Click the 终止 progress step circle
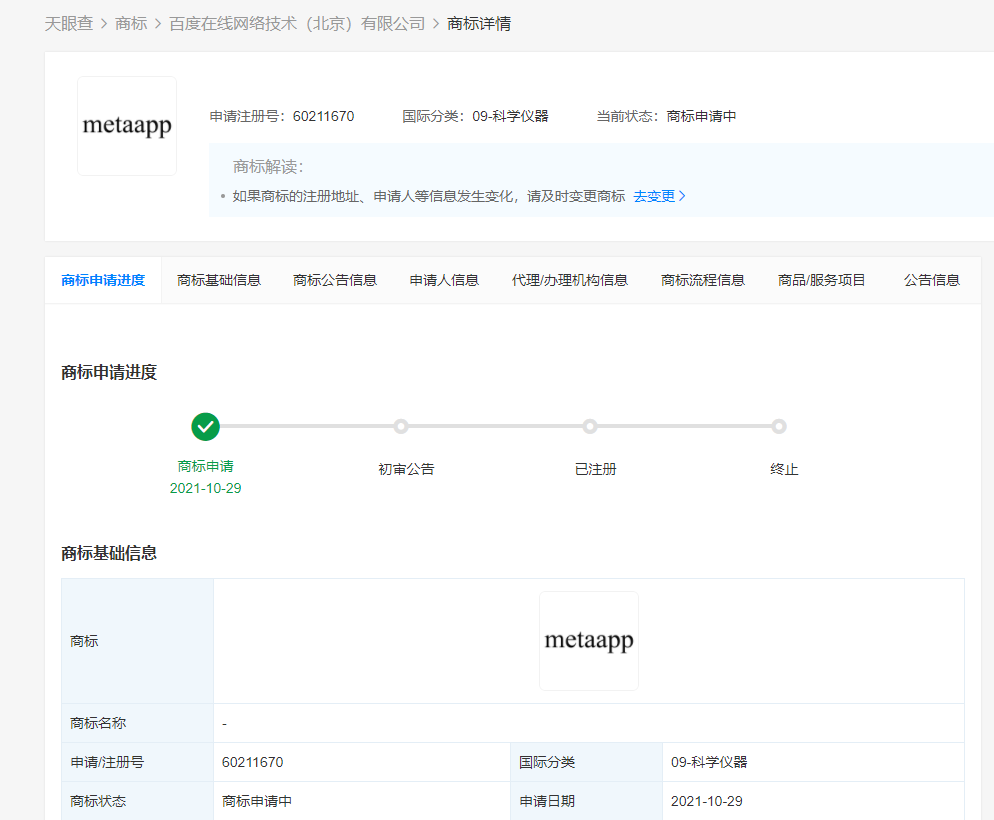Screen dimensions: 994x820 coord(779,427)
